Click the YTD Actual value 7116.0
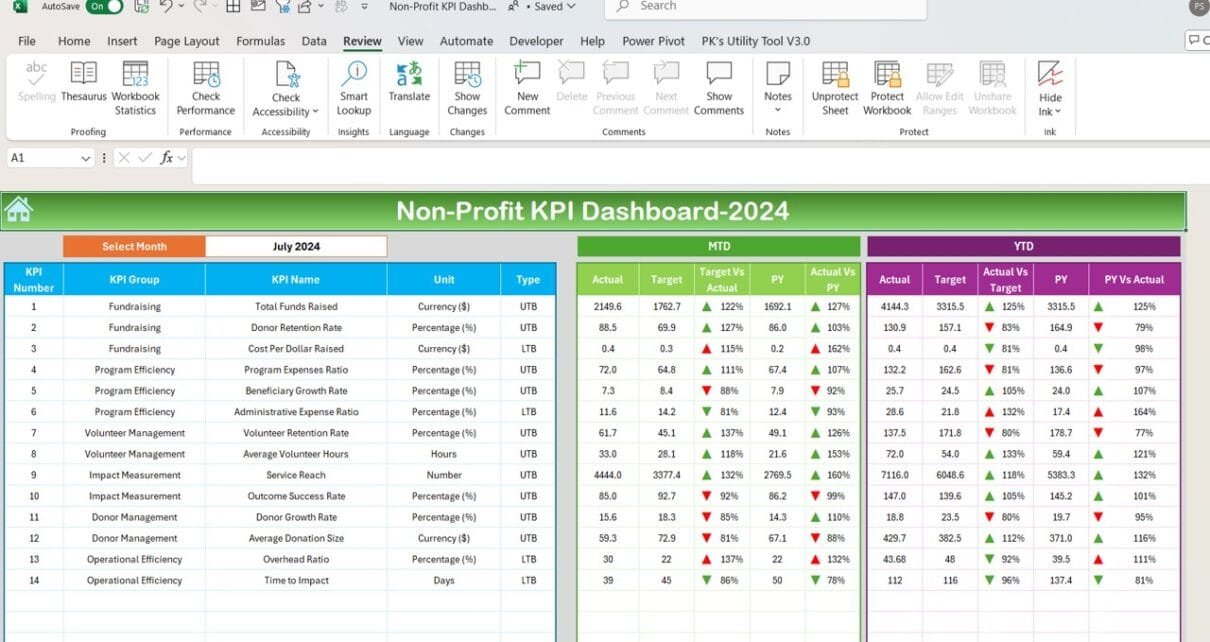Viewport: 1210px width, 642px height. click(x=895, y=475)
